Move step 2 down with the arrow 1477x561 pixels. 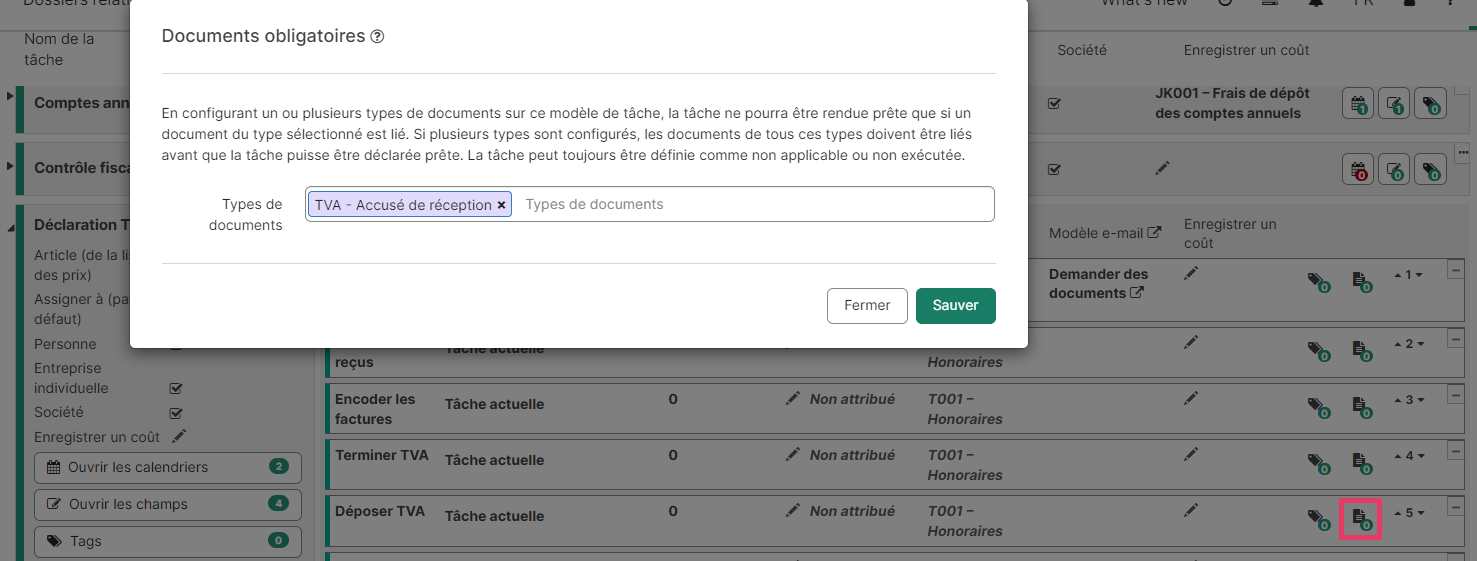[1420, 344]
